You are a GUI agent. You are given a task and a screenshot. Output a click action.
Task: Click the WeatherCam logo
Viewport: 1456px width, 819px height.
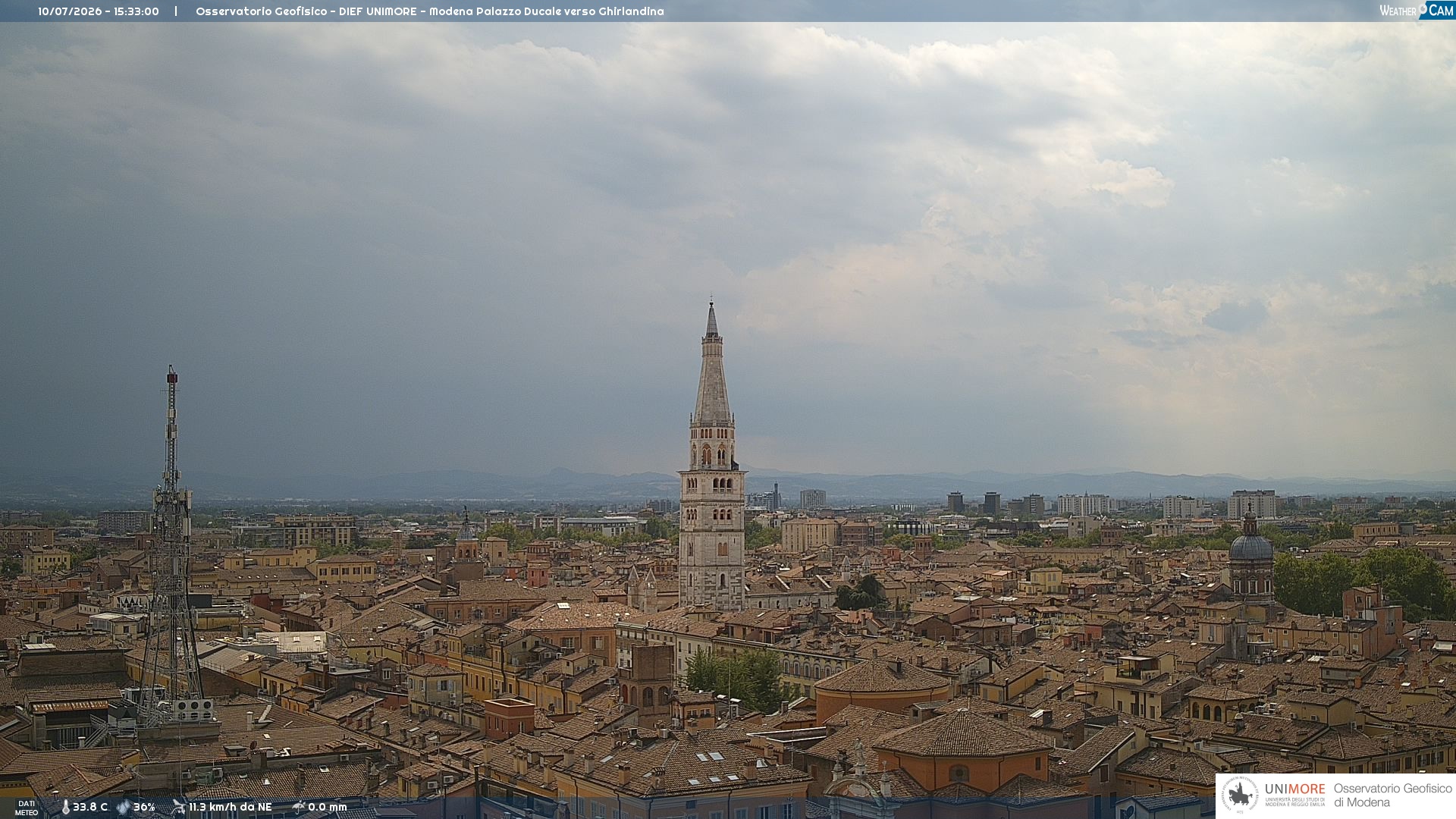point(1416,10)
